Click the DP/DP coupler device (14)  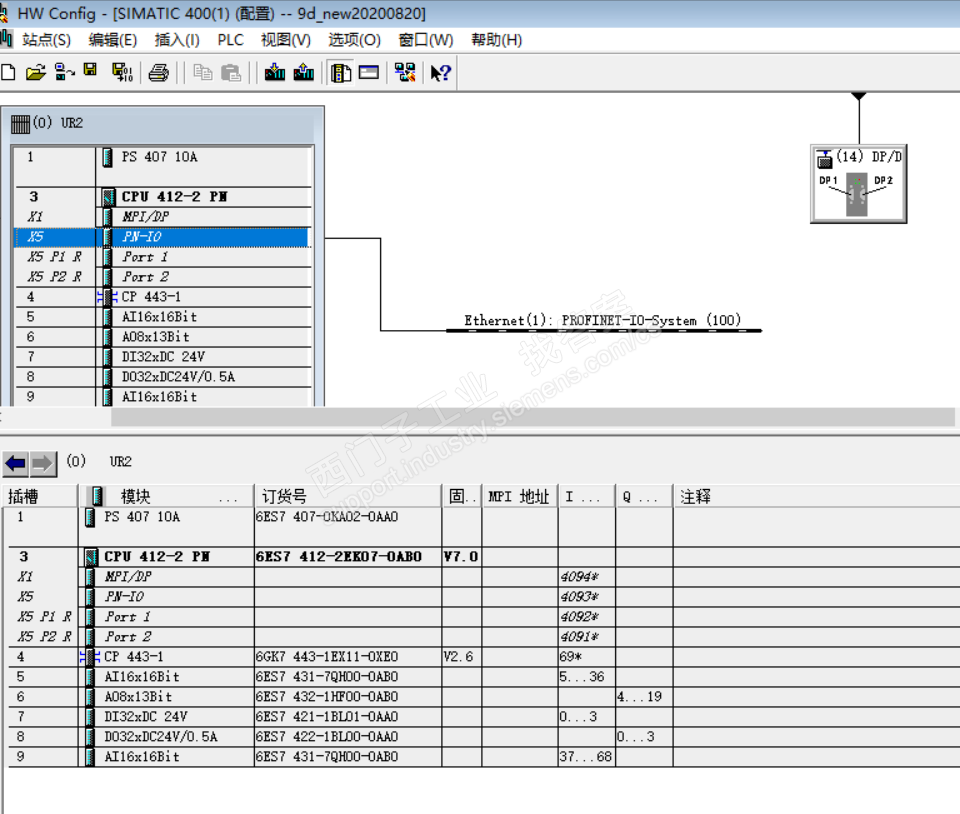tap(858, 184)
